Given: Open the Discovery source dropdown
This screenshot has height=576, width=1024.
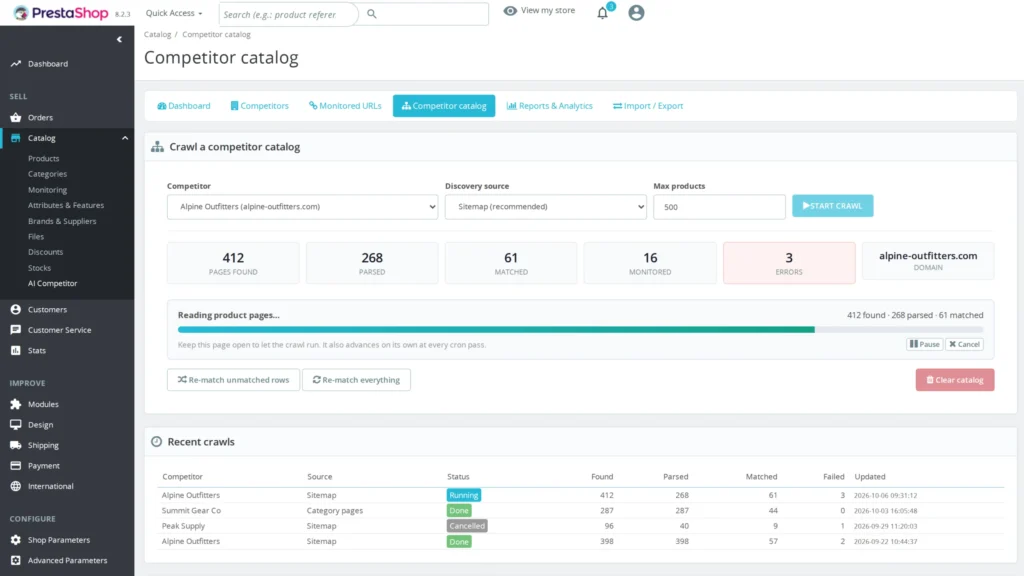Looking at the screenshot, I should coord(545,206).
